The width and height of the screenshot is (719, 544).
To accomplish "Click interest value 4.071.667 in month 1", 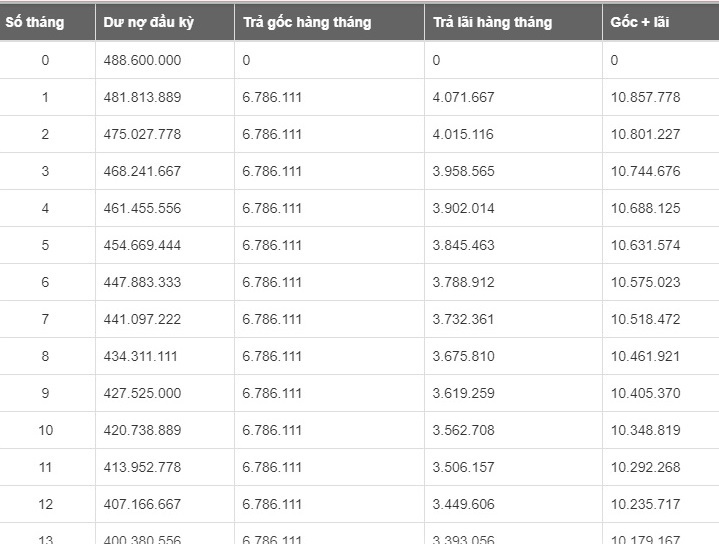I will click(463, 97).
